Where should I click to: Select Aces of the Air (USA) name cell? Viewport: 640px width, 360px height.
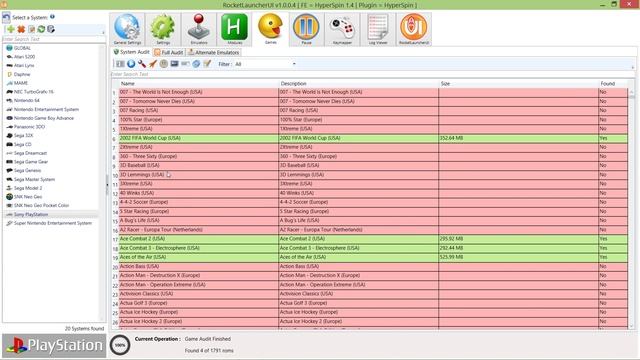click(x=199, y=257)
